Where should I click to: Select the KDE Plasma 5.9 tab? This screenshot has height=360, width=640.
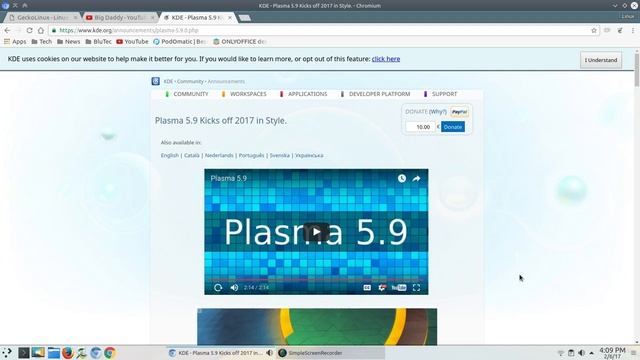[198, 18]
